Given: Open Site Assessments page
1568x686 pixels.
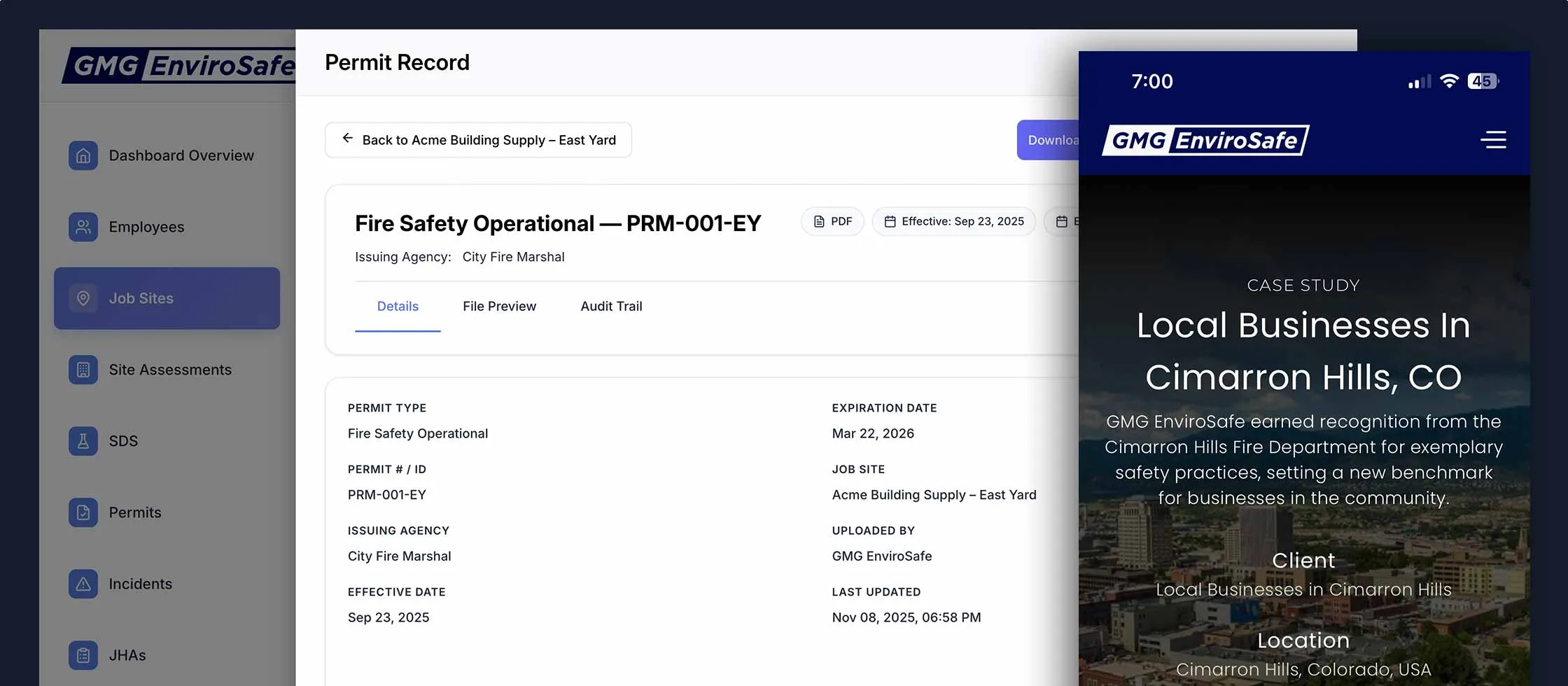Looking at the screenshot, I should pos(167,370).
